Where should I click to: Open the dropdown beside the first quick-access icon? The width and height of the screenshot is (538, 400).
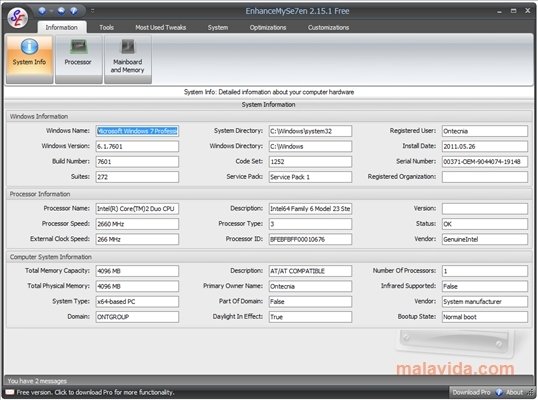[x=51, y=11]
